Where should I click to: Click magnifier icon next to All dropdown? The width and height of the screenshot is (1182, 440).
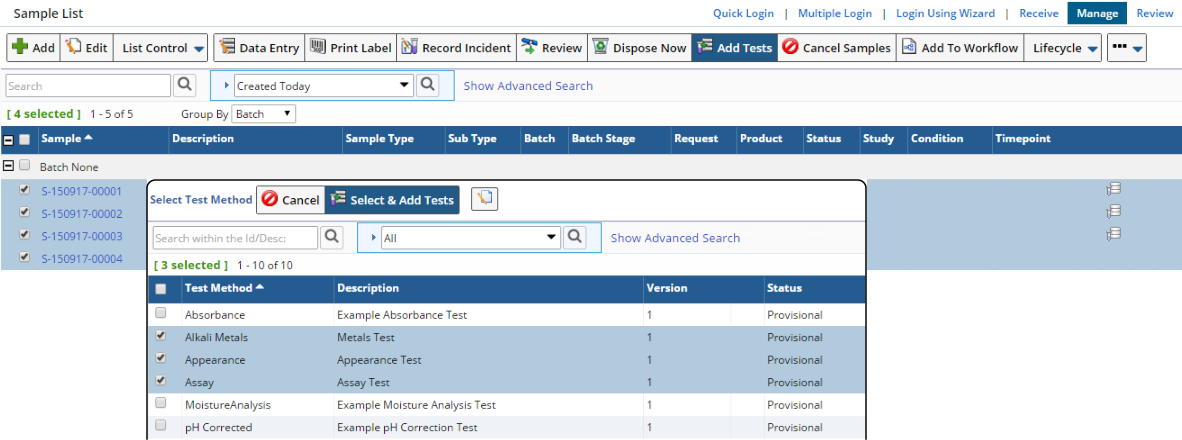[575, 237]
